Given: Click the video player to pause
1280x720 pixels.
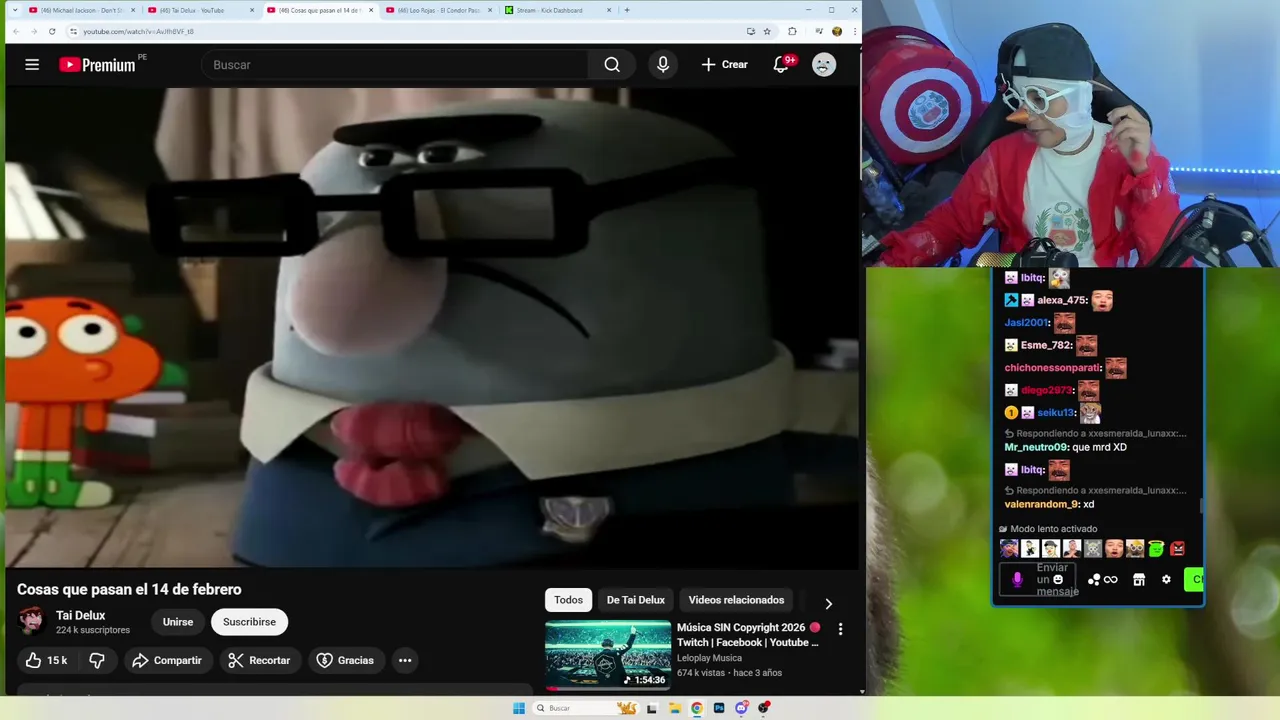Looking at the screenshot, I should point(432,328).
